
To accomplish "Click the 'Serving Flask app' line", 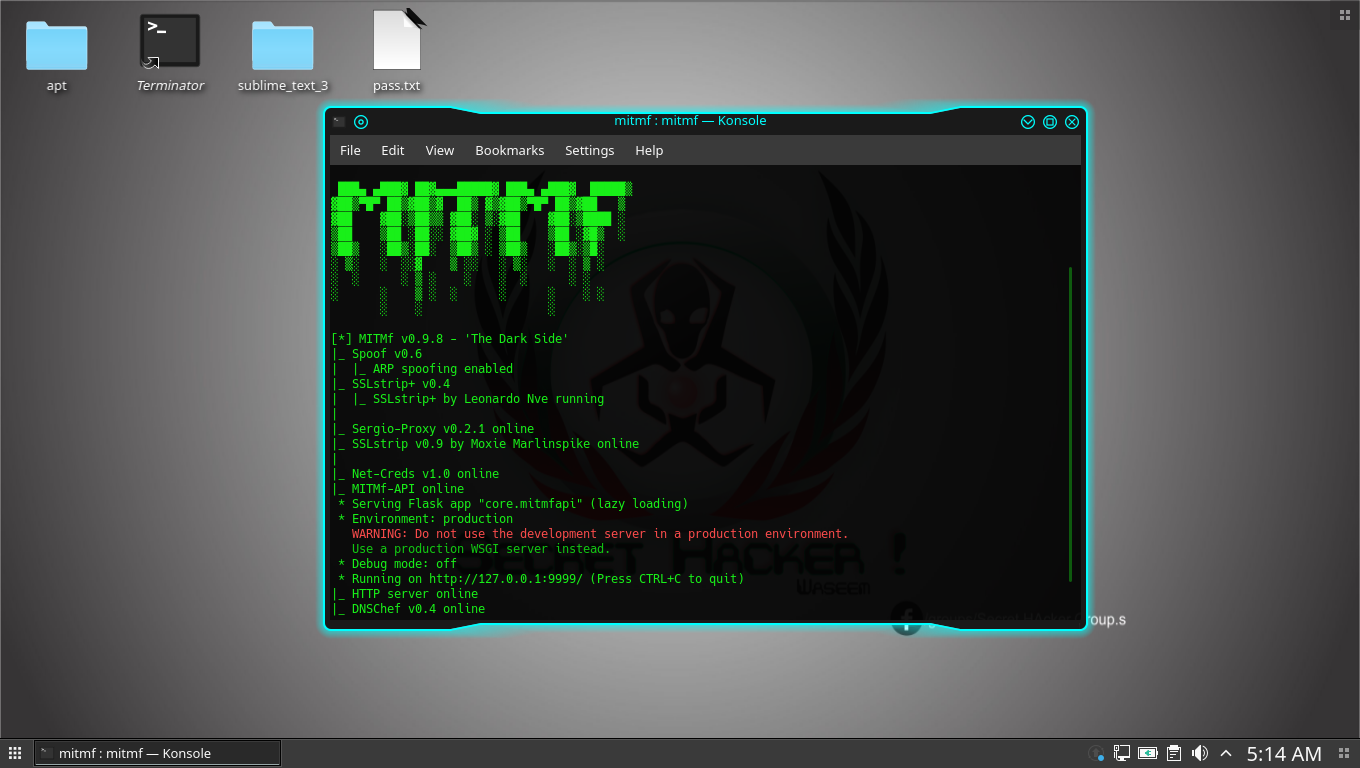I will pos(513,504).
